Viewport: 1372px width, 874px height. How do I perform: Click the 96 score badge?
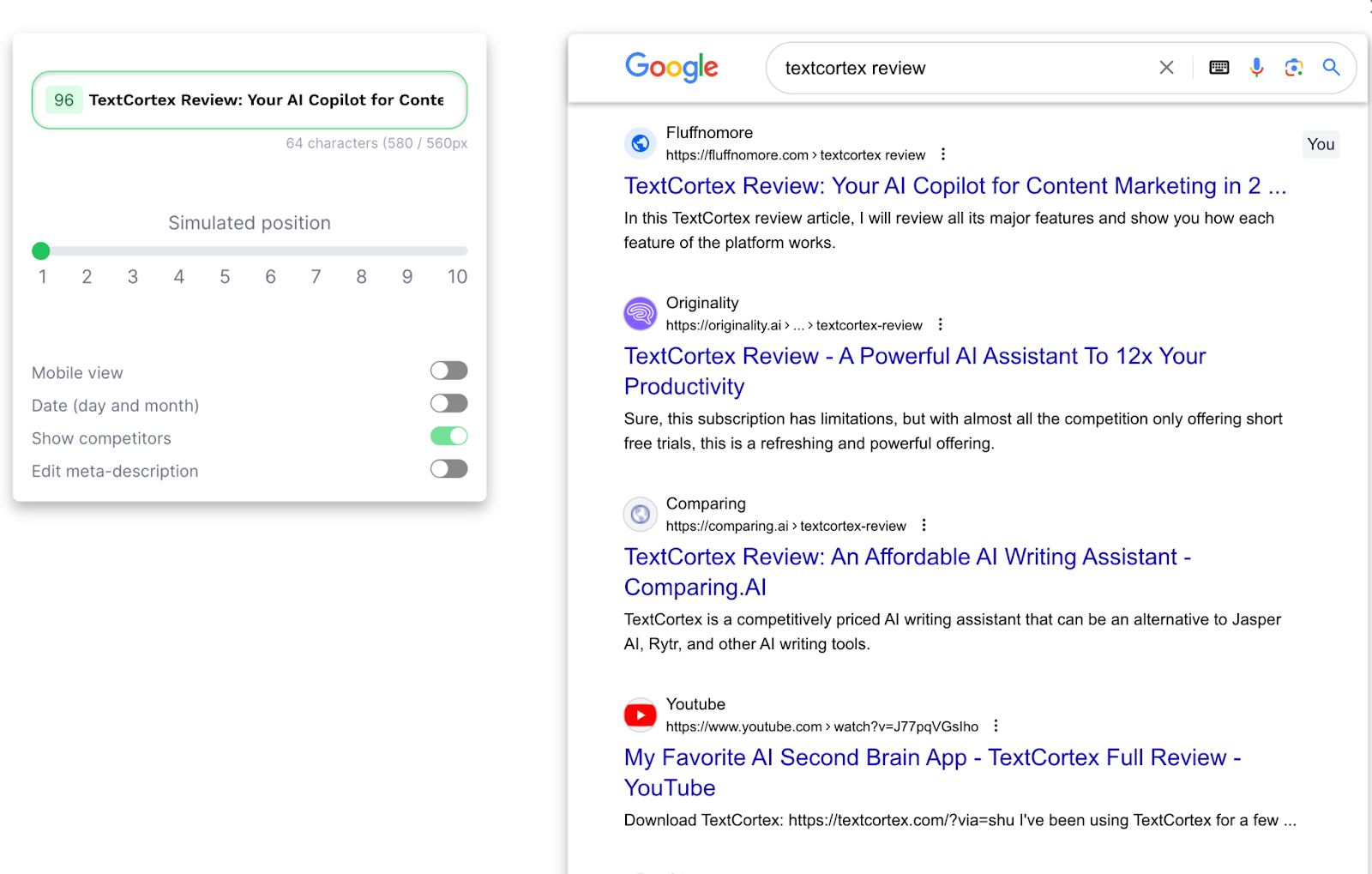coord(63,100)
